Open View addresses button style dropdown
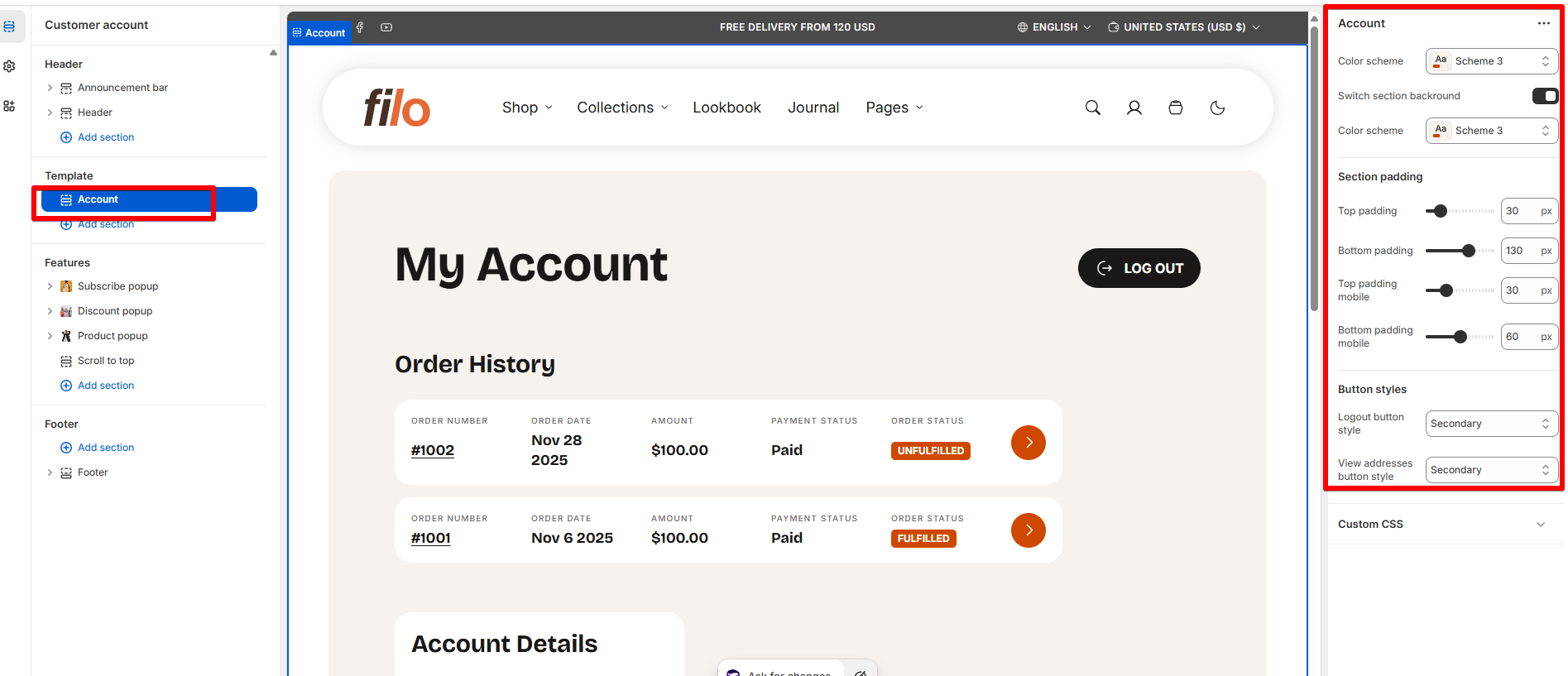Viewport: 1568px width, 676px height. click(x=1492, y=470)
